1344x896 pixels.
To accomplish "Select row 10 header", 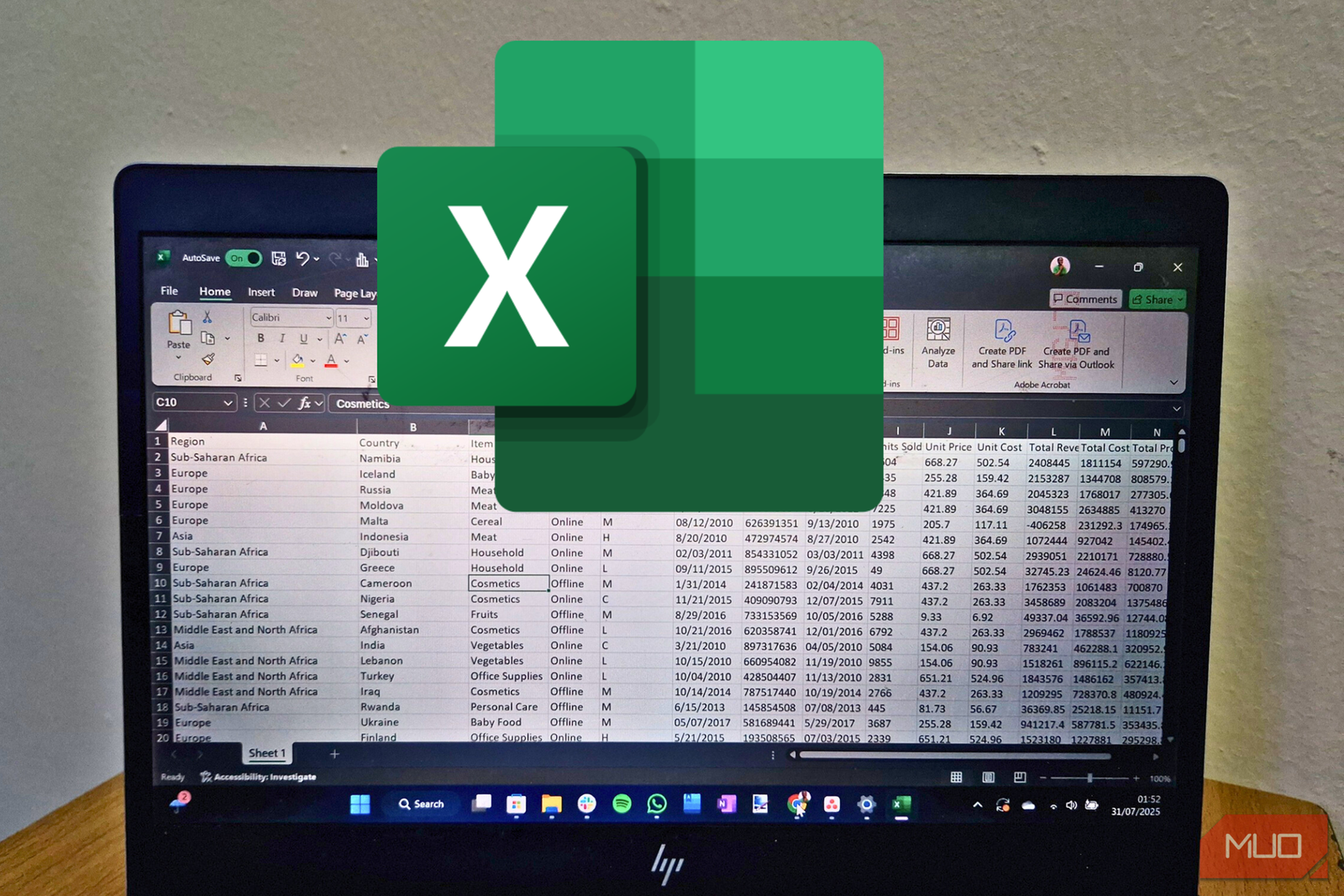I will pos(160,583).
